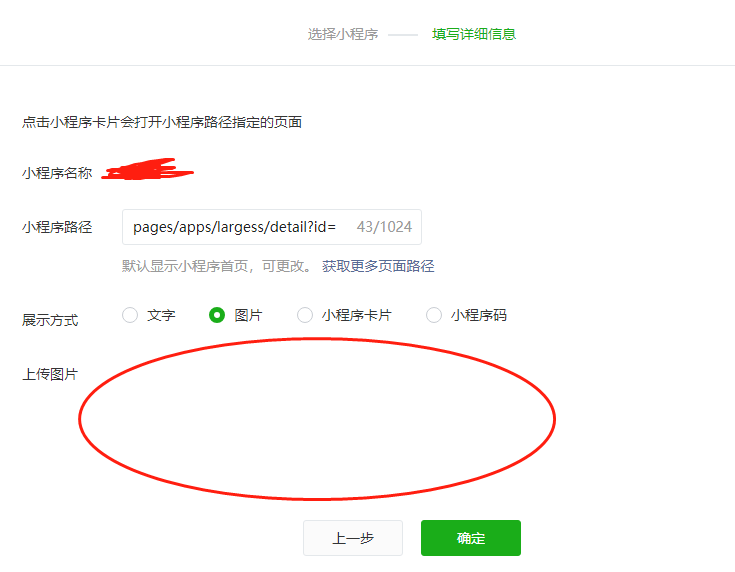
Task: Click the 展示方式 label
Action: [50, 320]
